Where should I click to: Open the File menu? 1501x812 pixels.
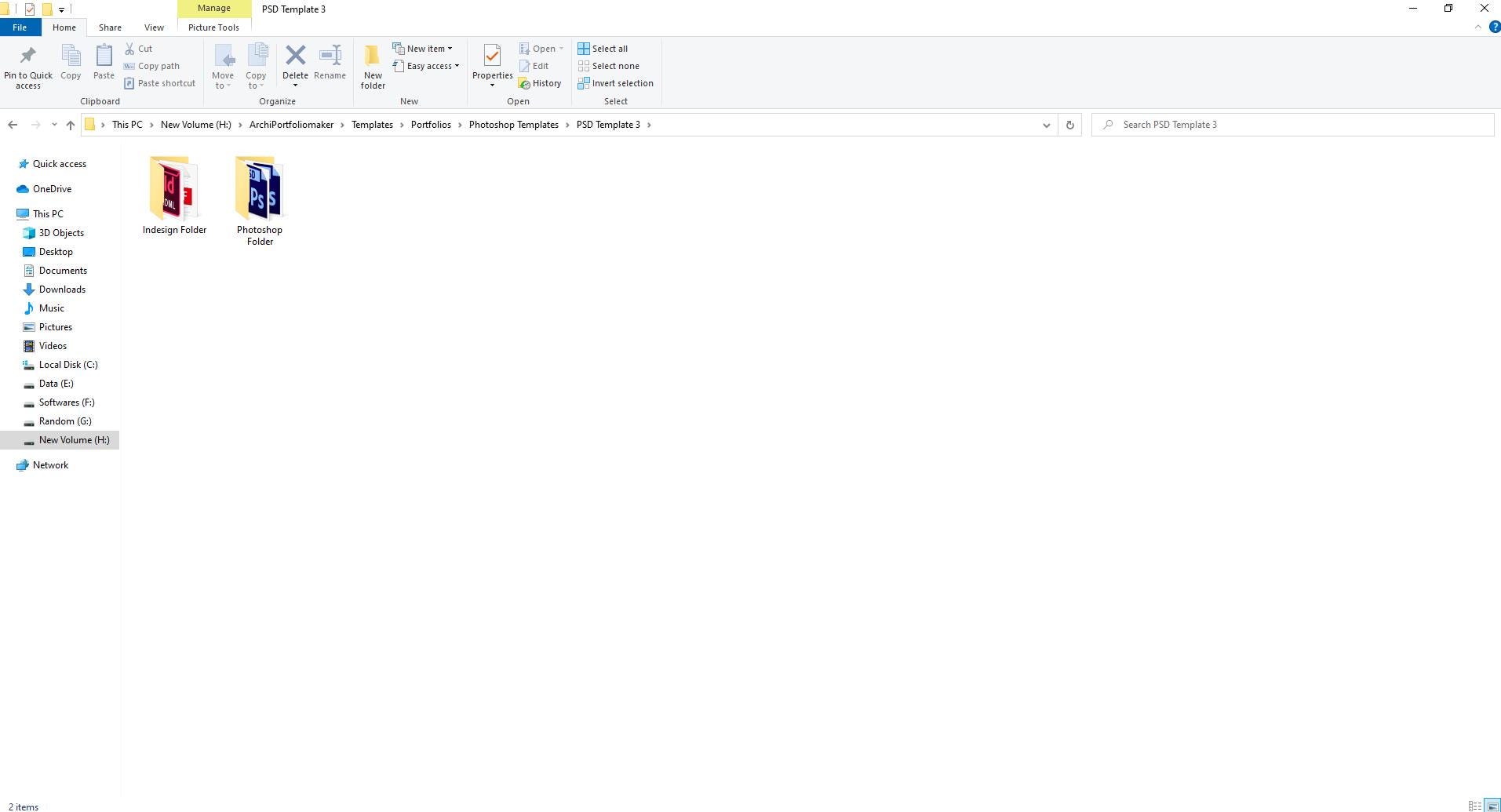20,27
